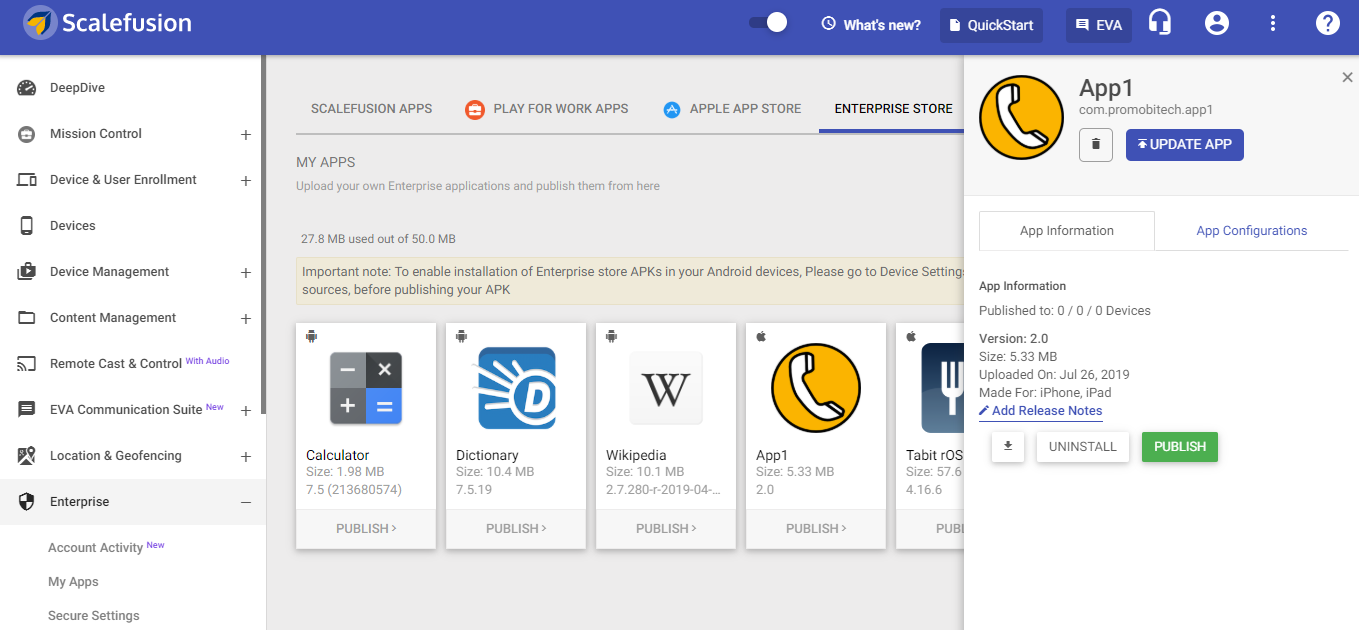
Task: Click the Enterprise shield icon
Action: [x=27, y=502]
